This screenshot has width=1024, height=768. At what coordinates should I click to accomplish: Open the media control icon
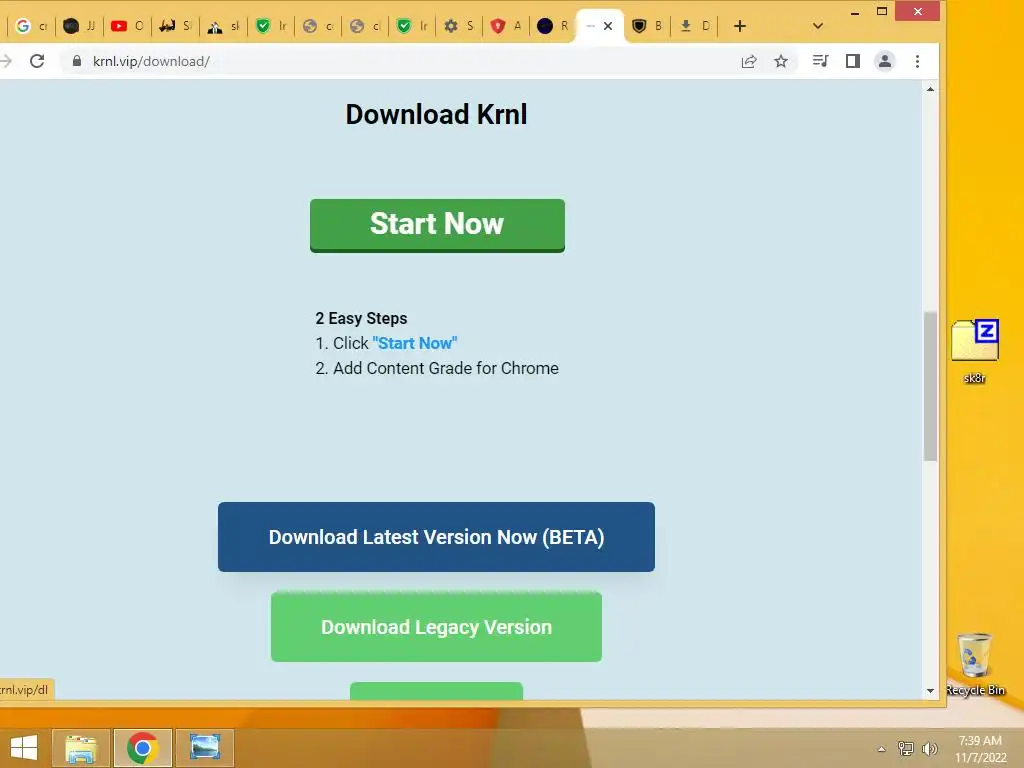(820, 61)
